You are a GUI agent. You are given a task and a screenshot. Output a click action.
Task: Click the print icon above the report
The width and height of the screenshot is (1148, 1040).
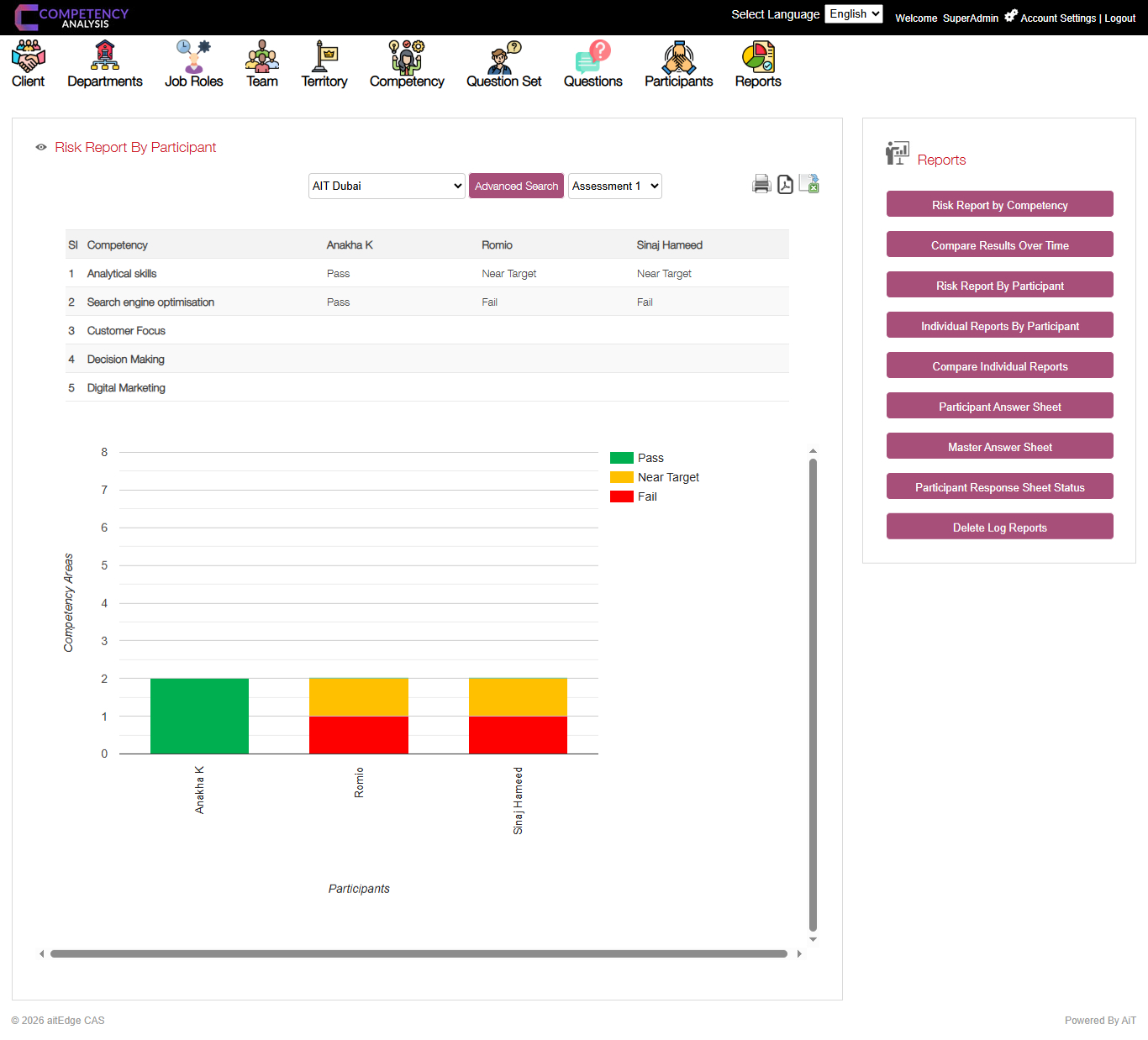pyautogui.click(x=761, y=183)
